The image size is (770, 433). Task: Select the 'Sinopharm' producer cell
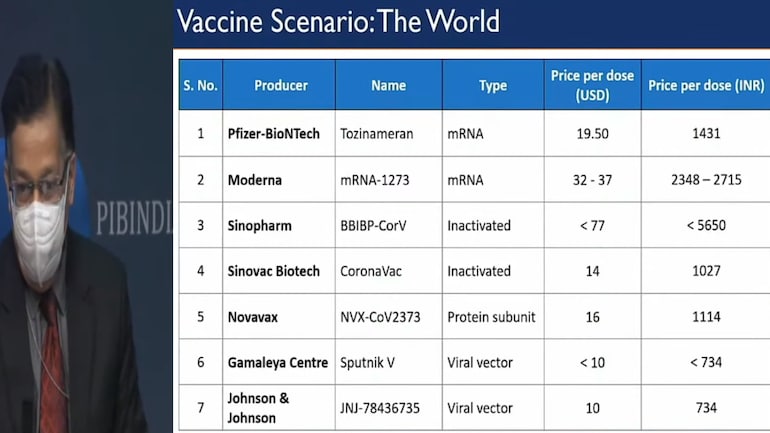pyautogui.click(x=259, y=225)
